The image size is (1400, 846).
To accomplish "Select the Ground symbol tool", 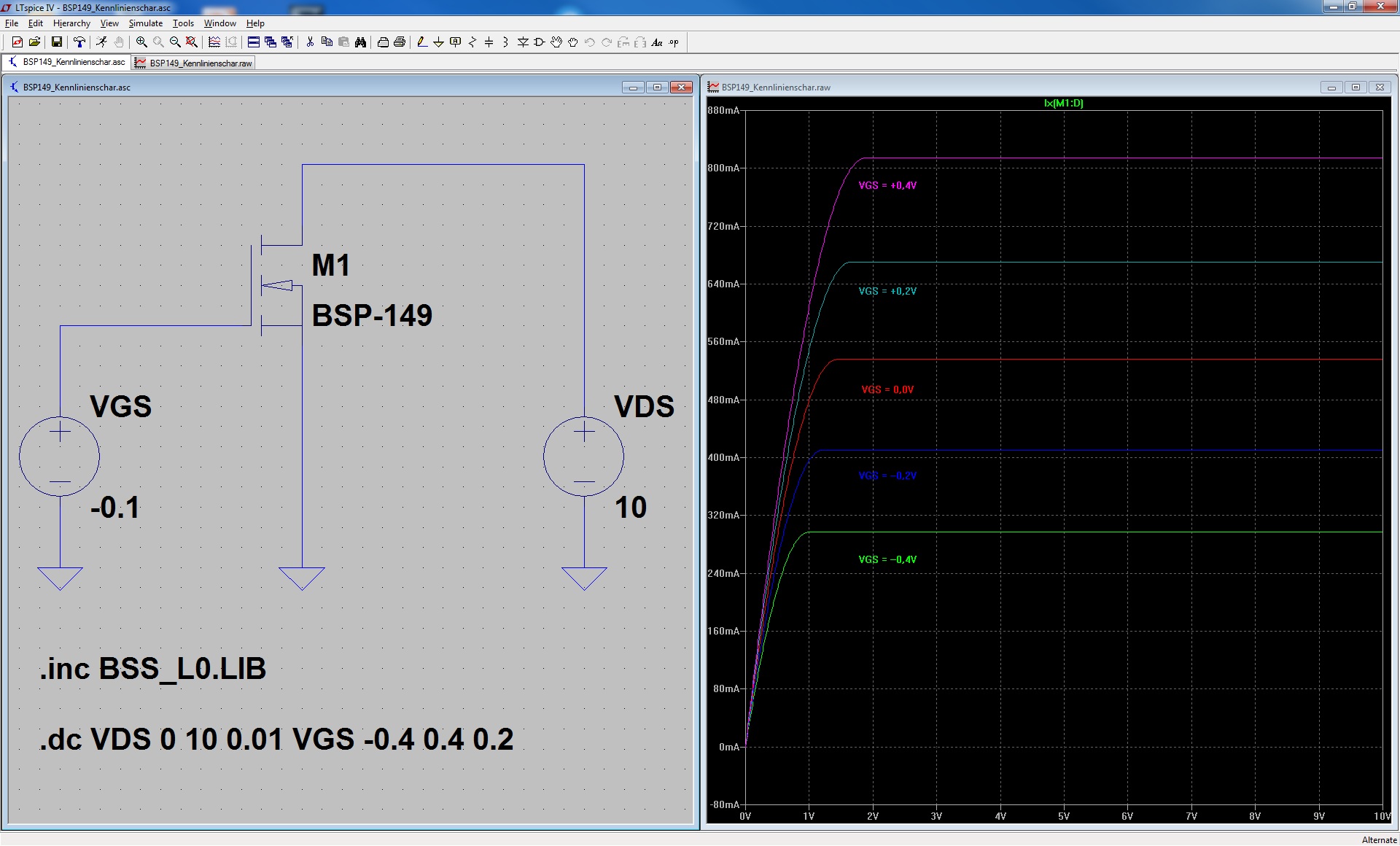I will click(x=439, y=42).
